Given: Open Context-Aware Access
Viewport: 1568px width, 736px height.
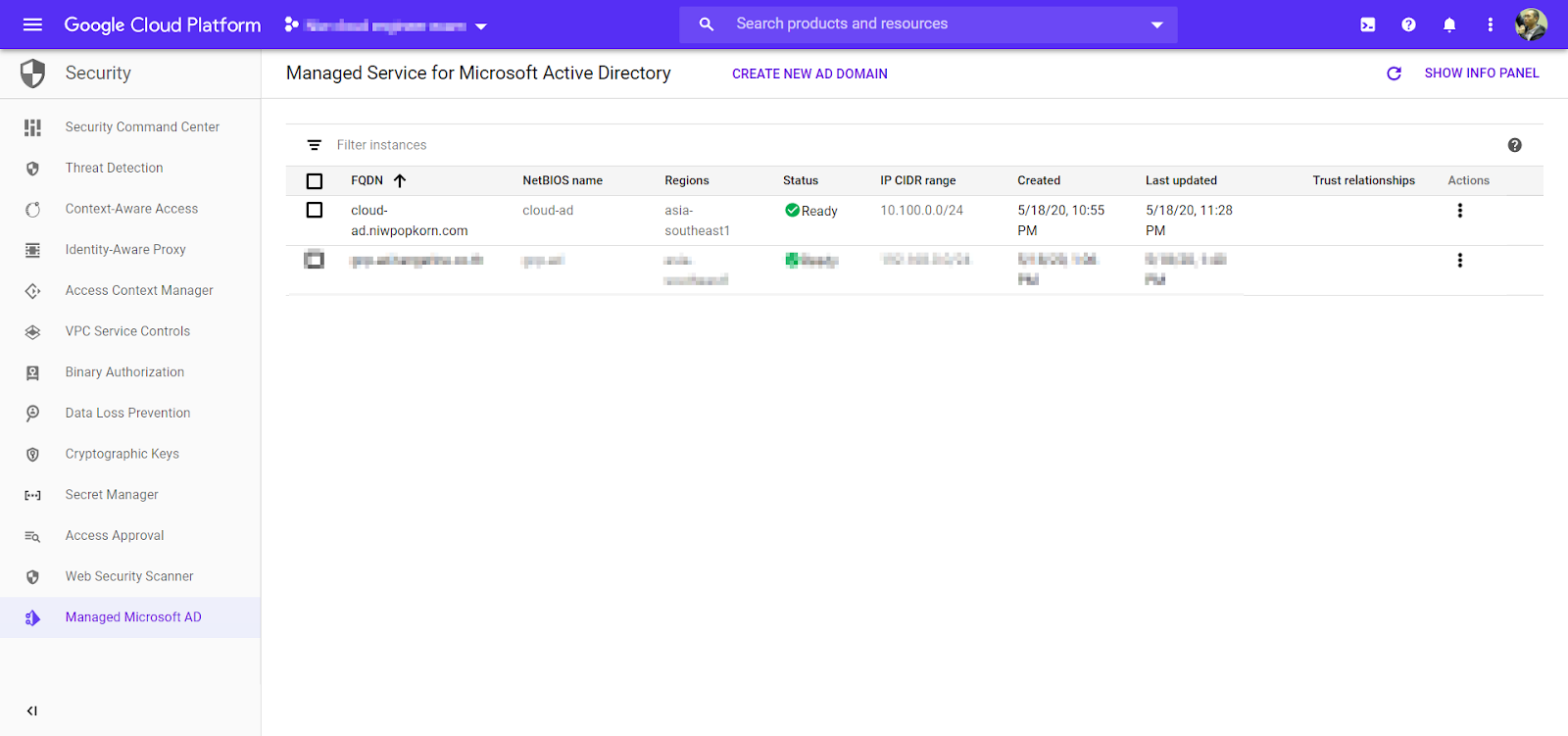Looking at the screenshot, I should (130, 209).
